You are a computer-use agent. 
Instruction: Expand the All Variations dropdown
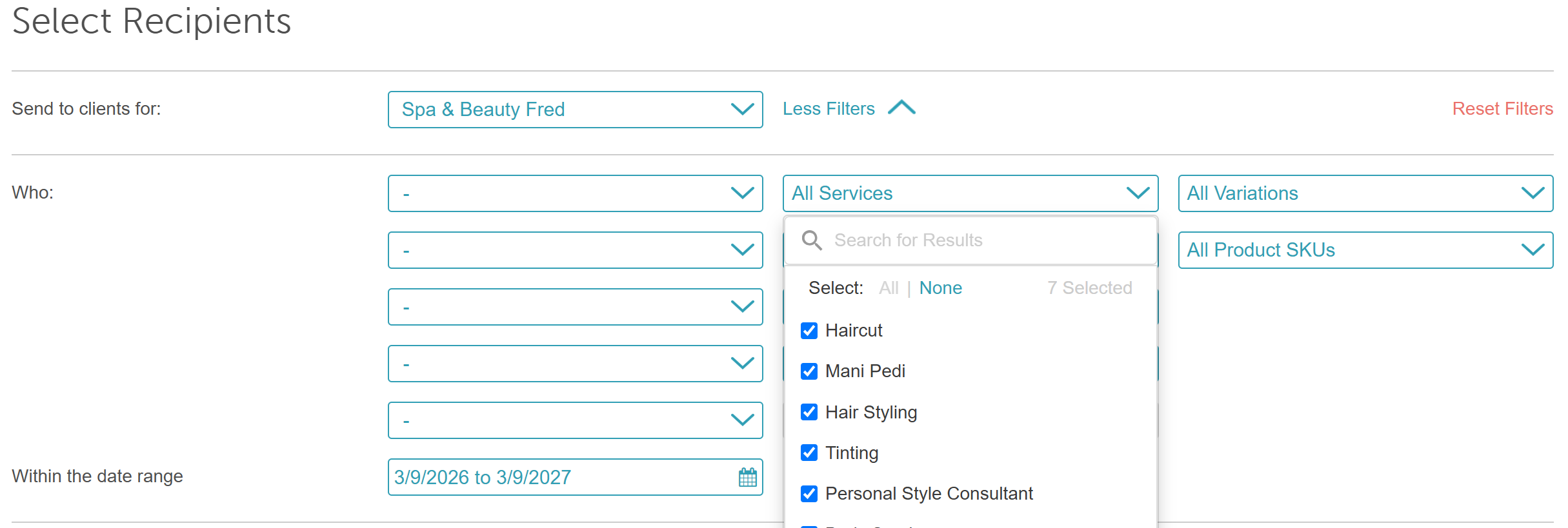(x=1365, y=193)
